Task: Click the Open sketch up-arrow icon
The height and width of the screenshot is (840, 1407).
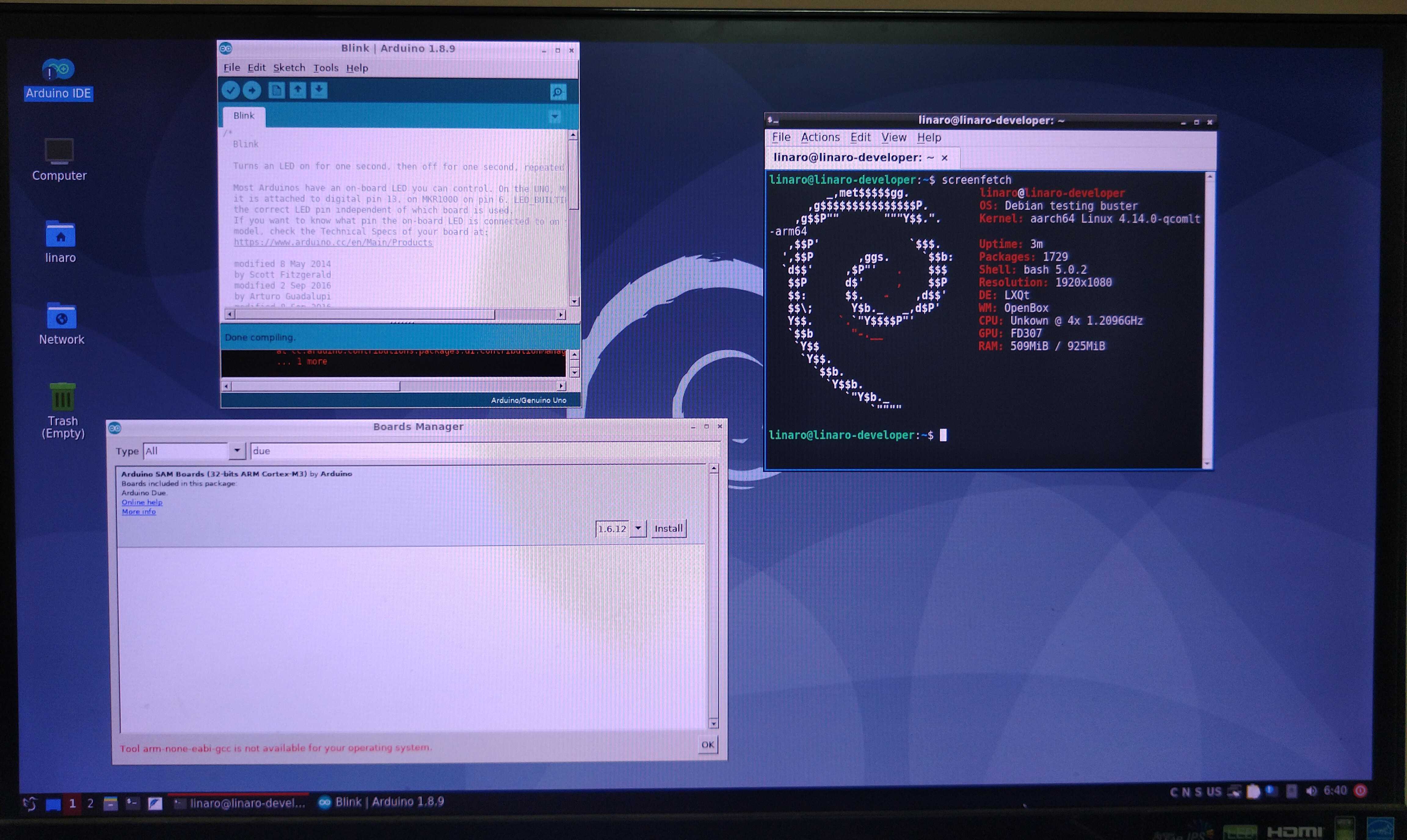Action: tap(298, 91)
